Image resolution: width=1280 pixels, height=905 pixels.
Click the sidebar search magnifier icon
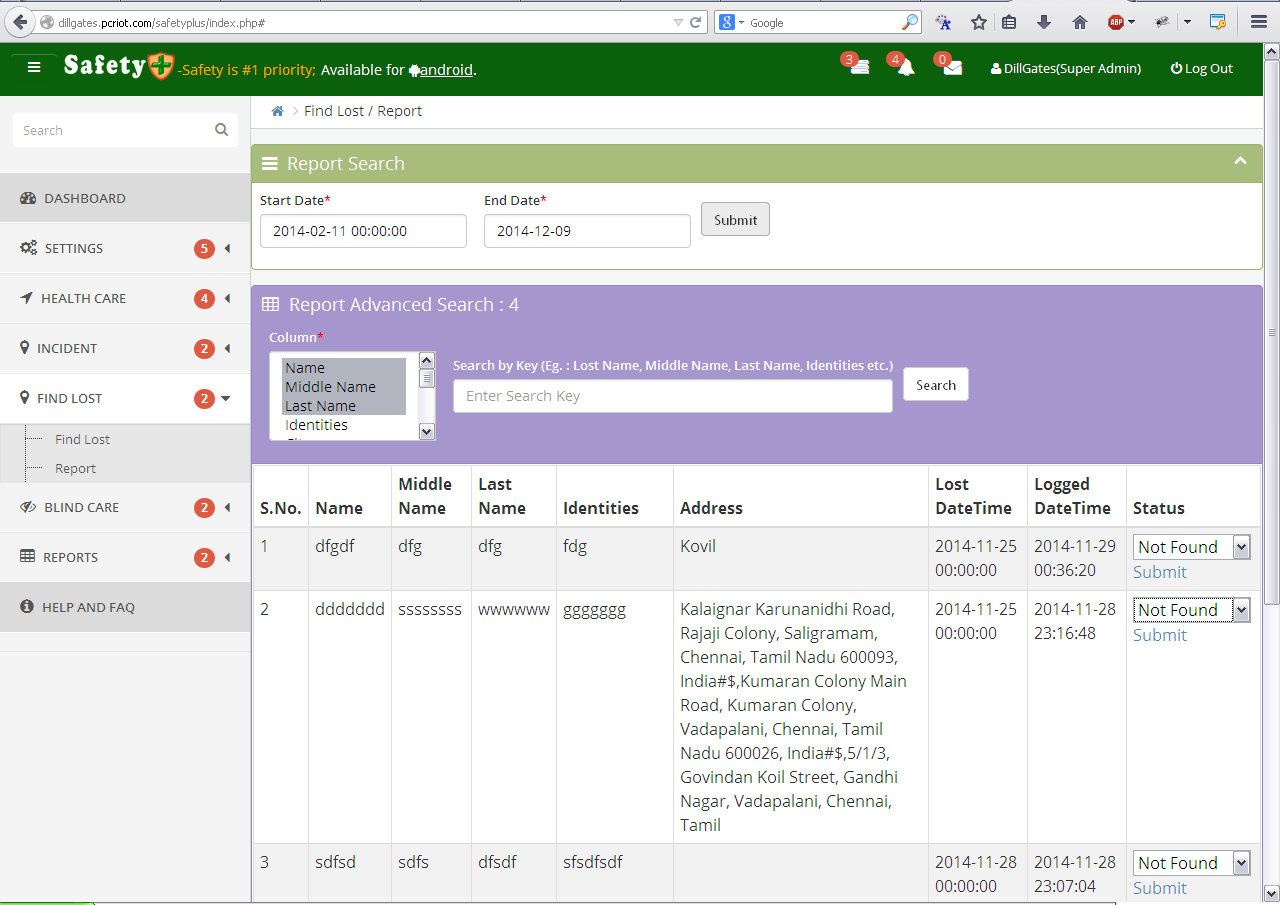pyautogui.click(x=221, y=130)
